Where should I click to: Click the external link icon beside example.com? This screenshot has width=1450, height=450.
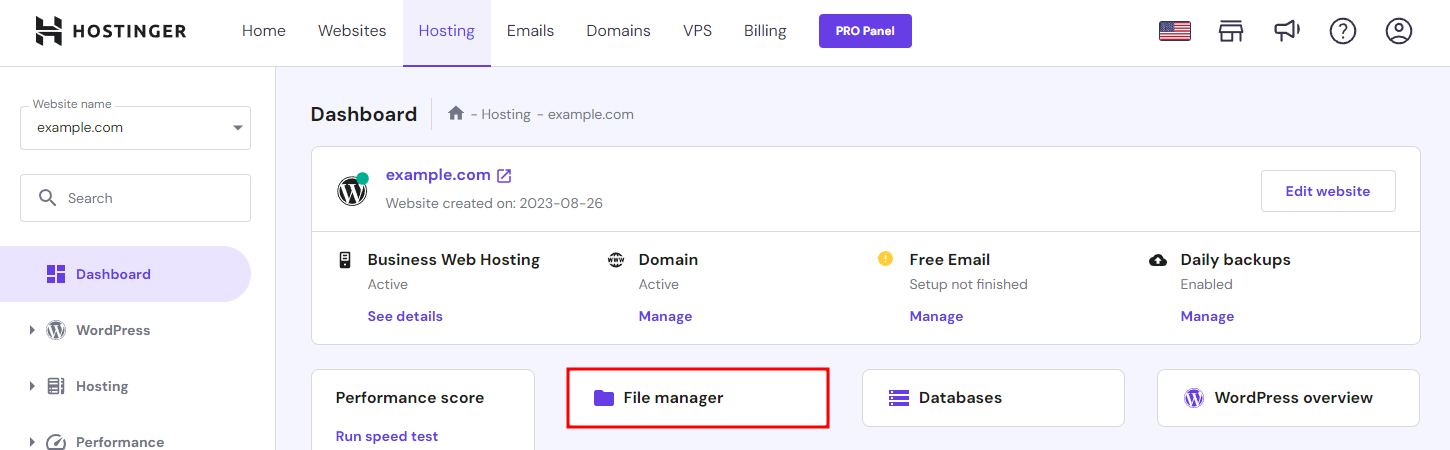[504, 175]
